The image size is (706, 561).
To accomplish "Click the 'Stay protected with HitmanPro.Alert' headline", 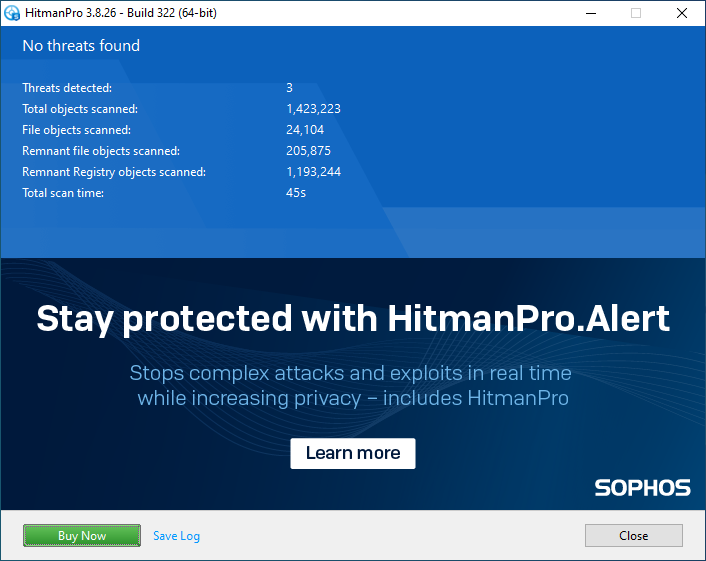I will [353, 319].
